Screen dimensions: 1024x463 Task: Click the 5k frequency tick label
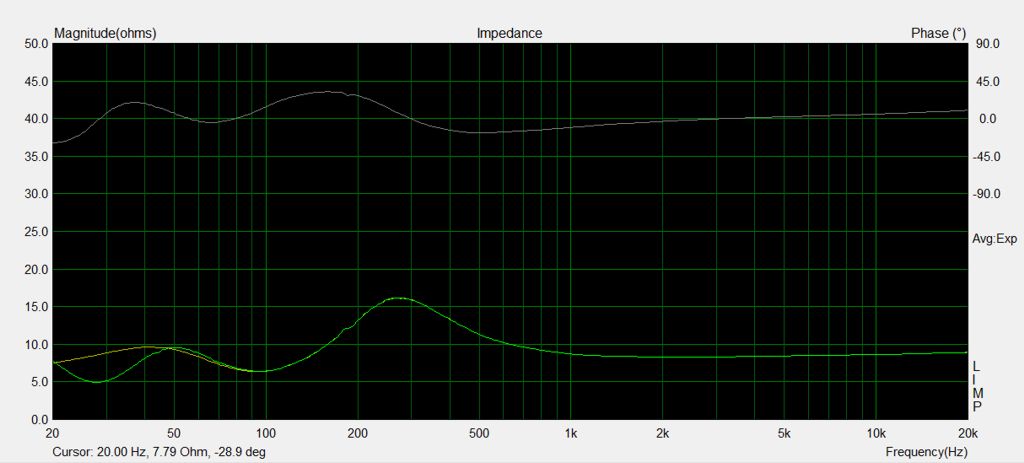pos(784,433)
